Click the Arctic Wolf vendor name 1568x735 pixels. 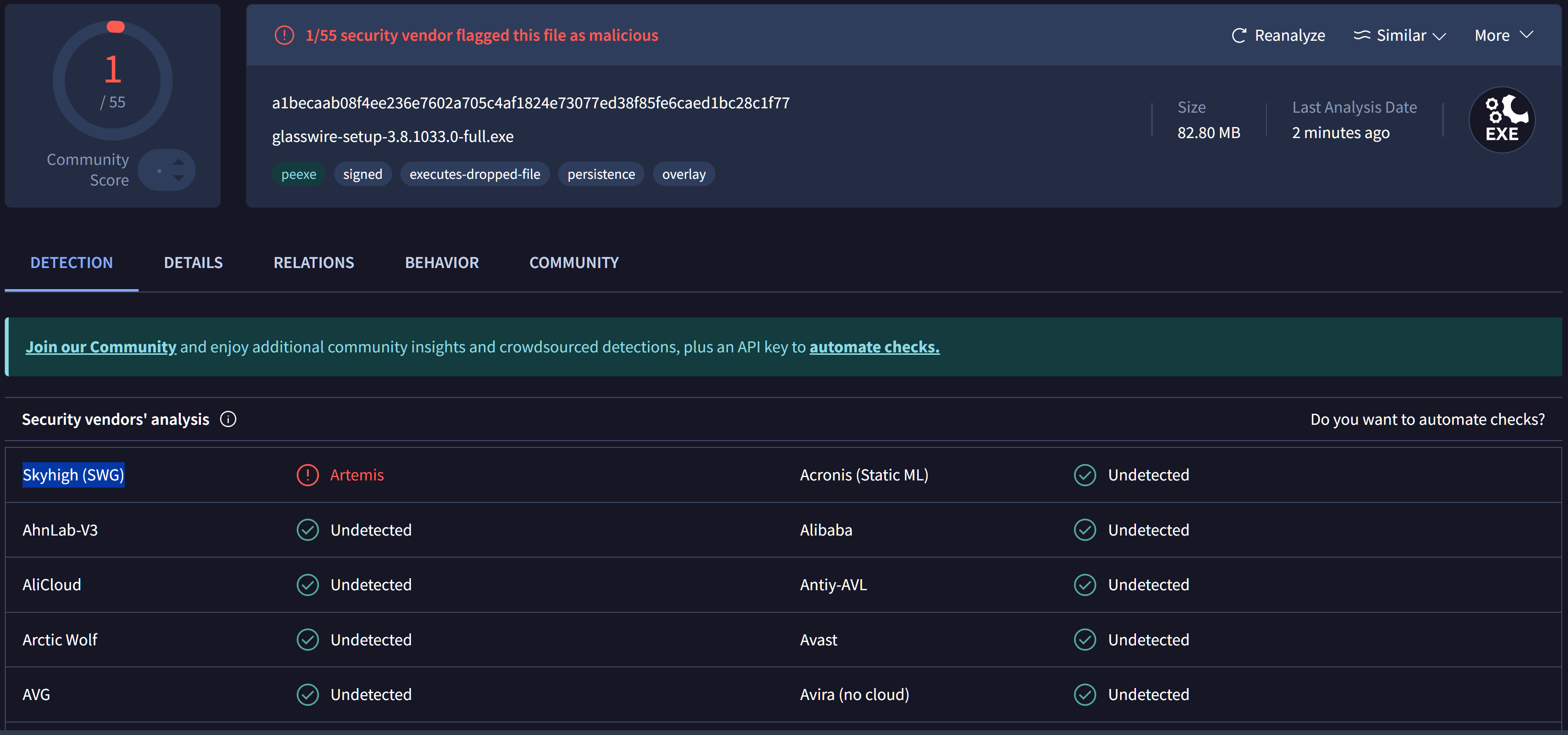click(x=59, y=640)
